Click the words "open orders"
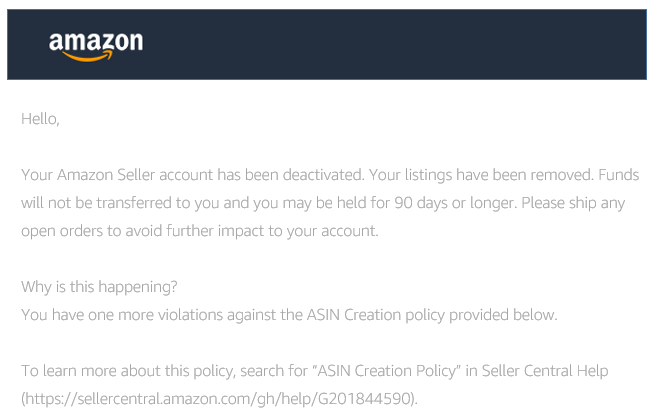 click(x=62, y=231)
